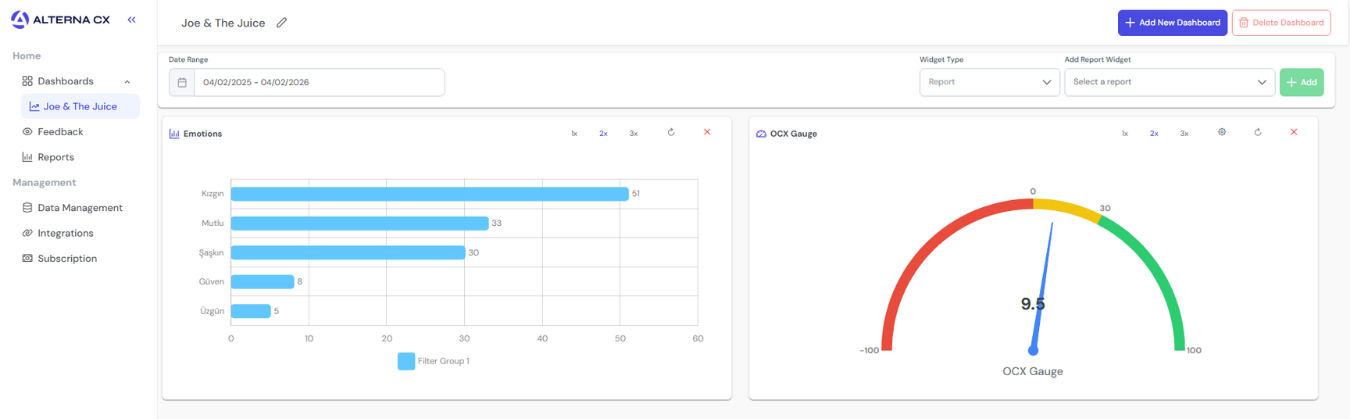Set OCX Gauge widget size to 2x
Screen dimensions: 1350x419
[1154, 133]
